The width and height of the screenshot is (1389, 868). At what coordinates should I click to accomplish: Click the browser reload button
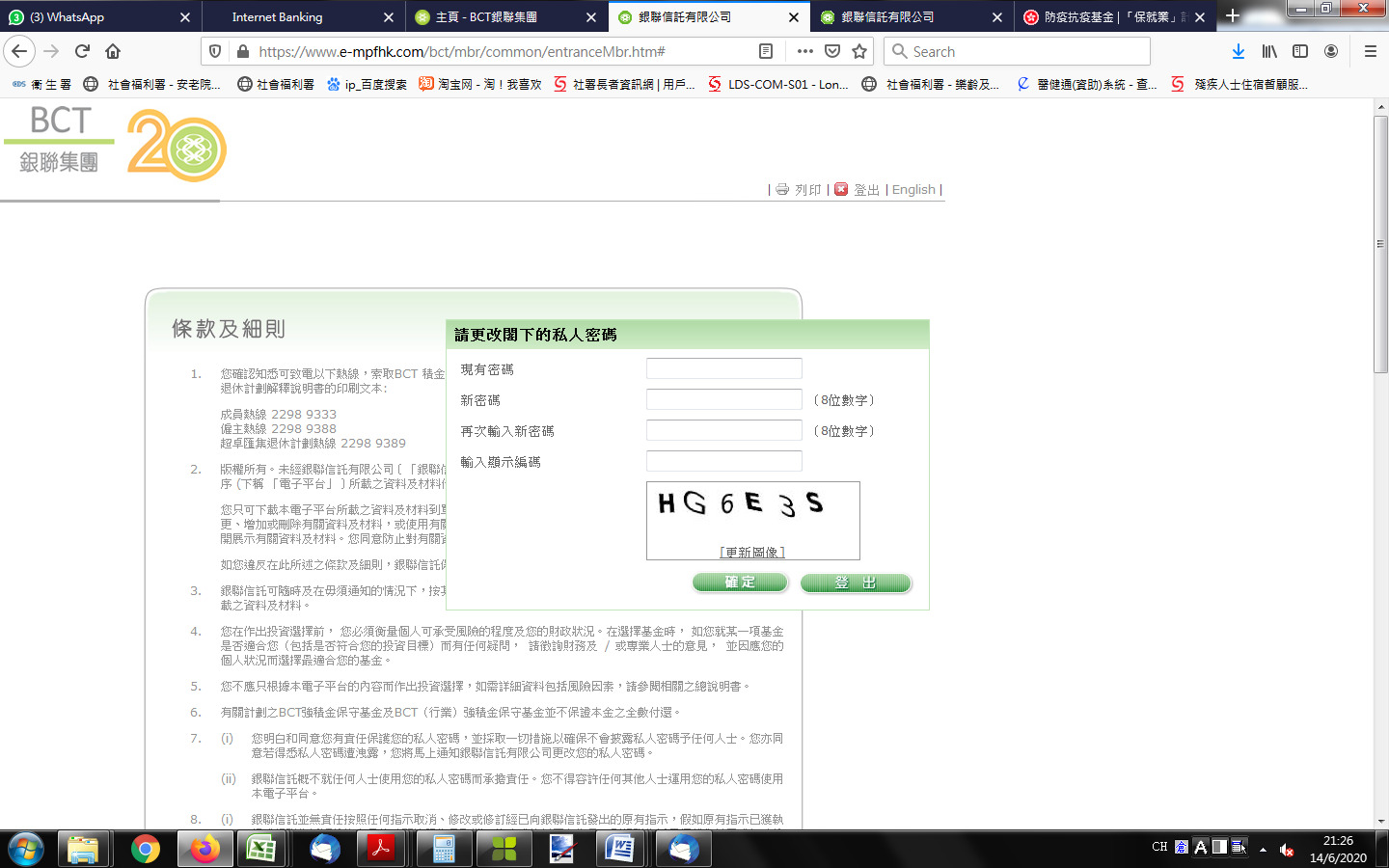click(82, 51)
